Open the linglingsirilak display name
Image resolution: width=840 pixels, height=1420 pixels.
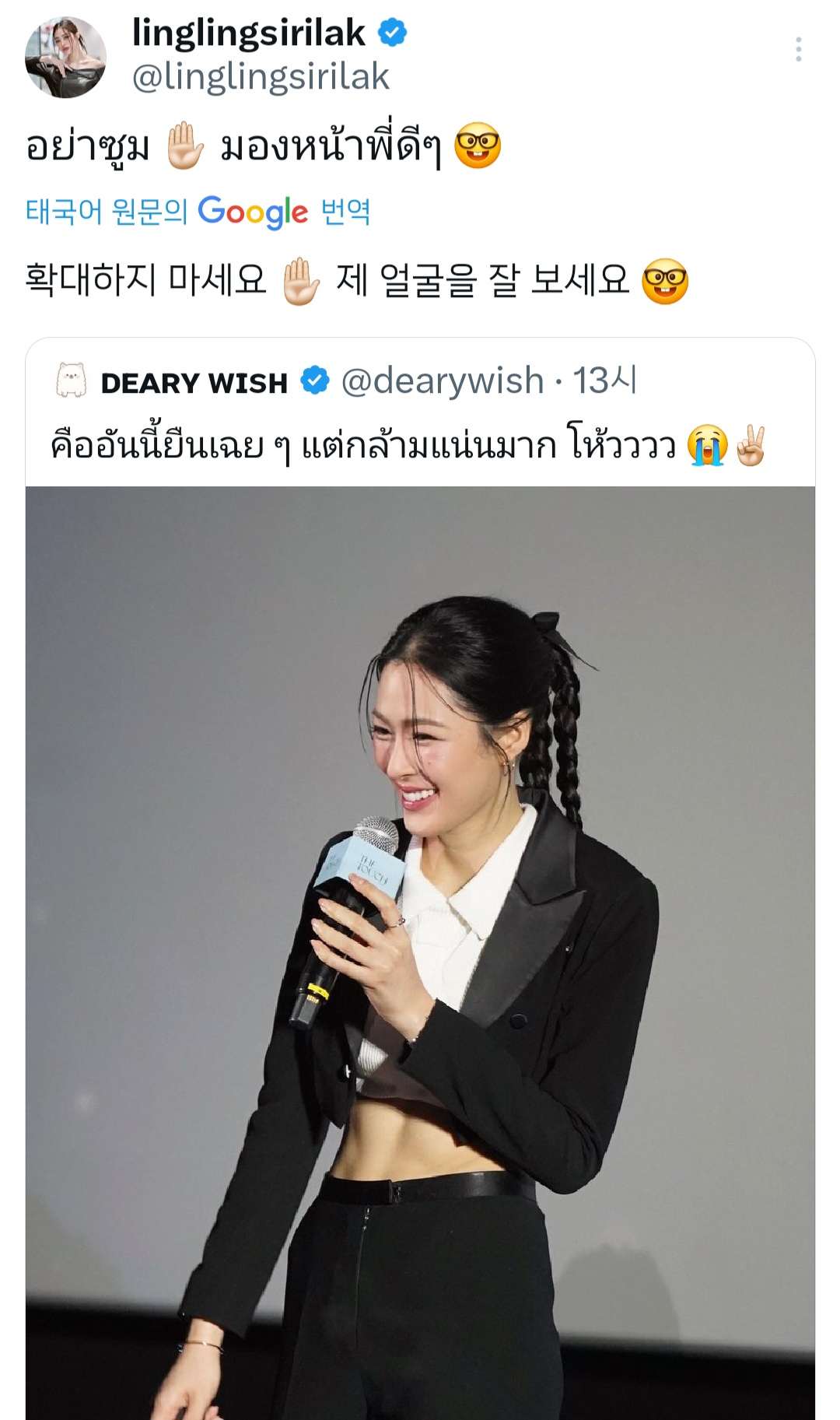pyautogui.click(x=248, y=33)
